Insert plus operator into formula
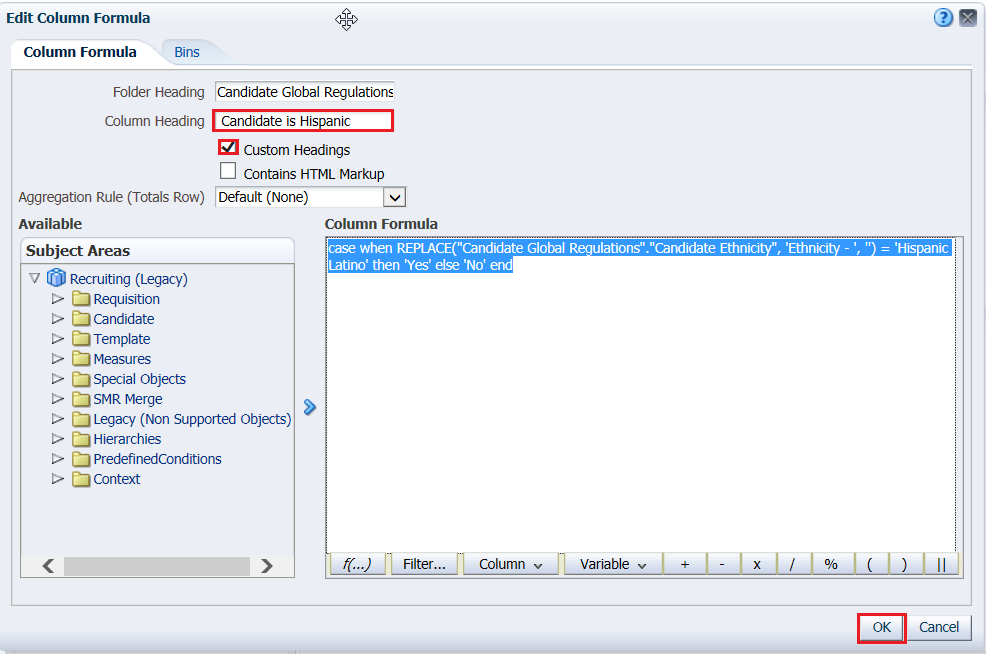 (685, 564)
